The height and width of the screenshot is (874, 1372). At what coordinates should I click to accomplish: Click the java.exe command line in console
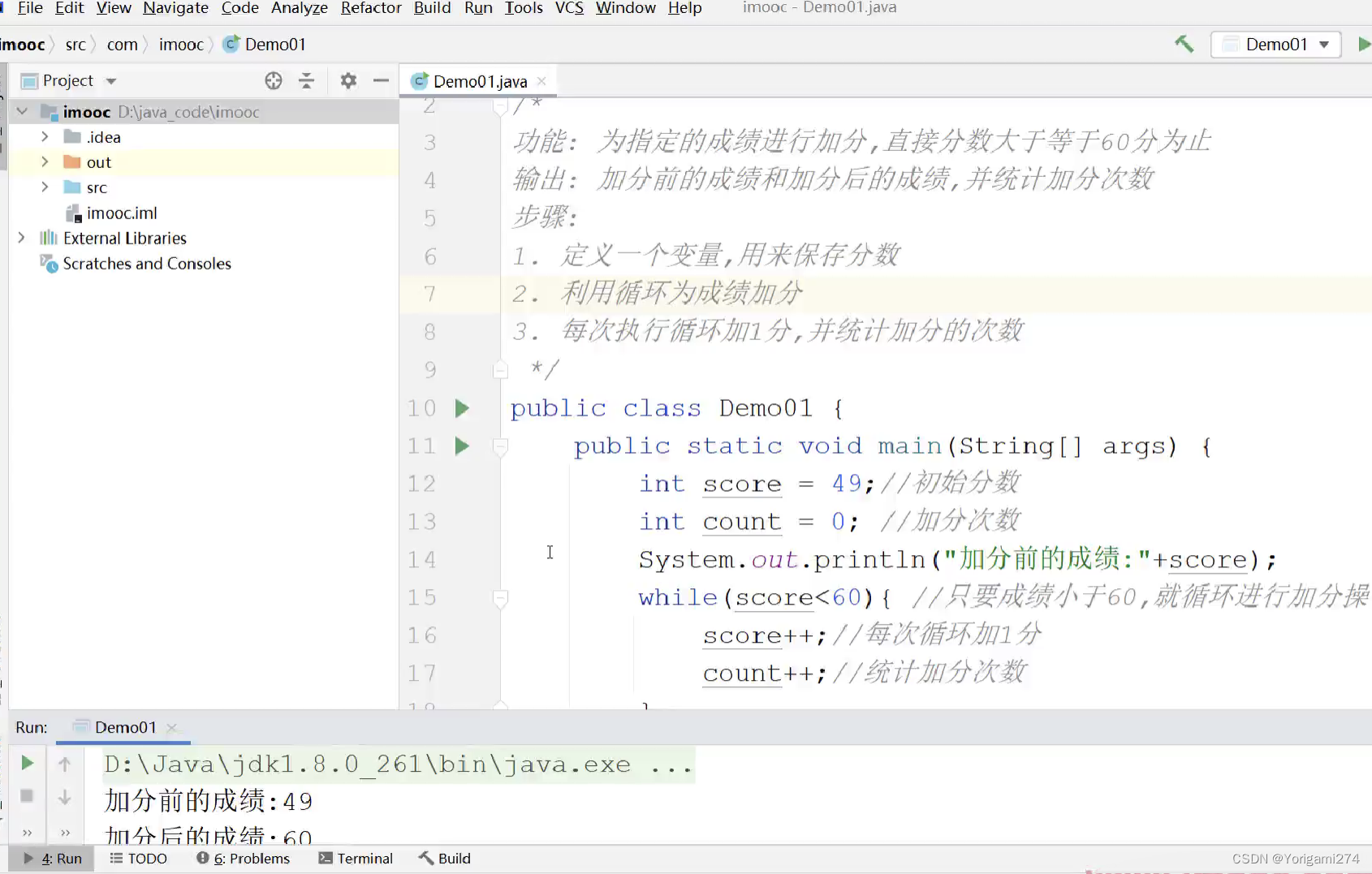tap(399, 764)
